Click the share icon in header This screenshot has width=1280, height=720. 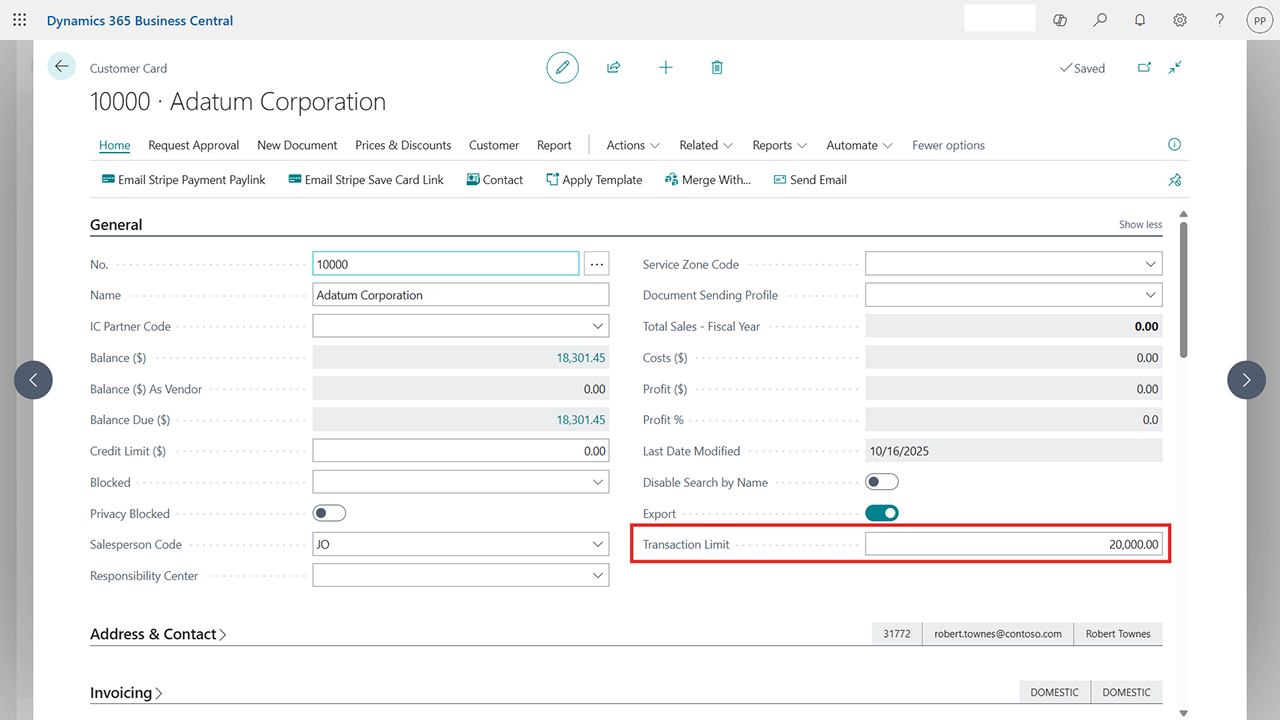(x=614, y=67)
